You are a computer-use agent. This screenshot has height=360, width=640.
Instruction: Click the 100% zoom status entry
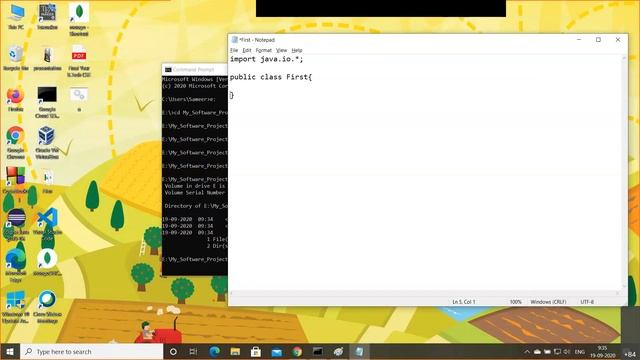pyautogui.click(x=516, y=302)
